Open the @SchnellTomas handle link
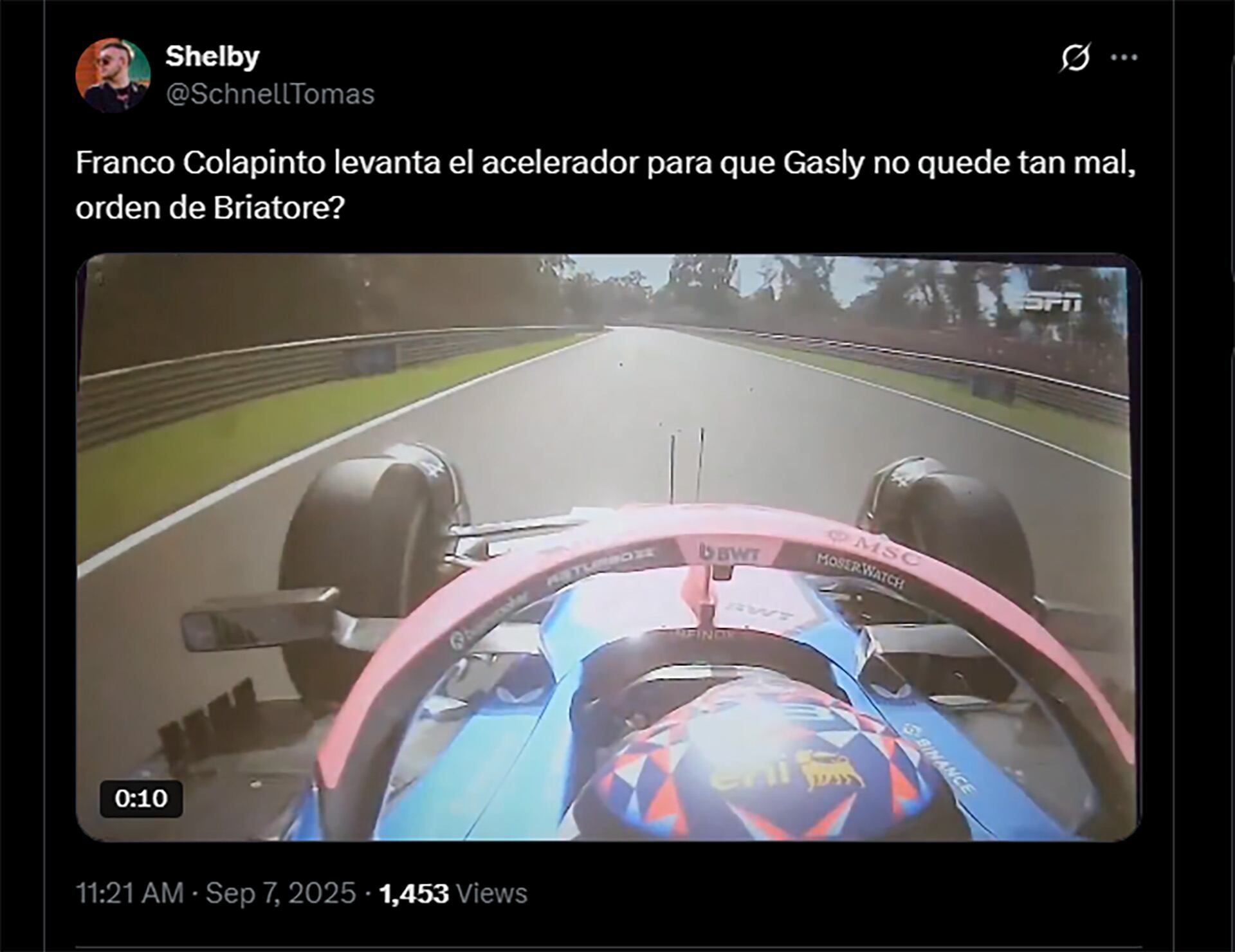 (270, 94)
